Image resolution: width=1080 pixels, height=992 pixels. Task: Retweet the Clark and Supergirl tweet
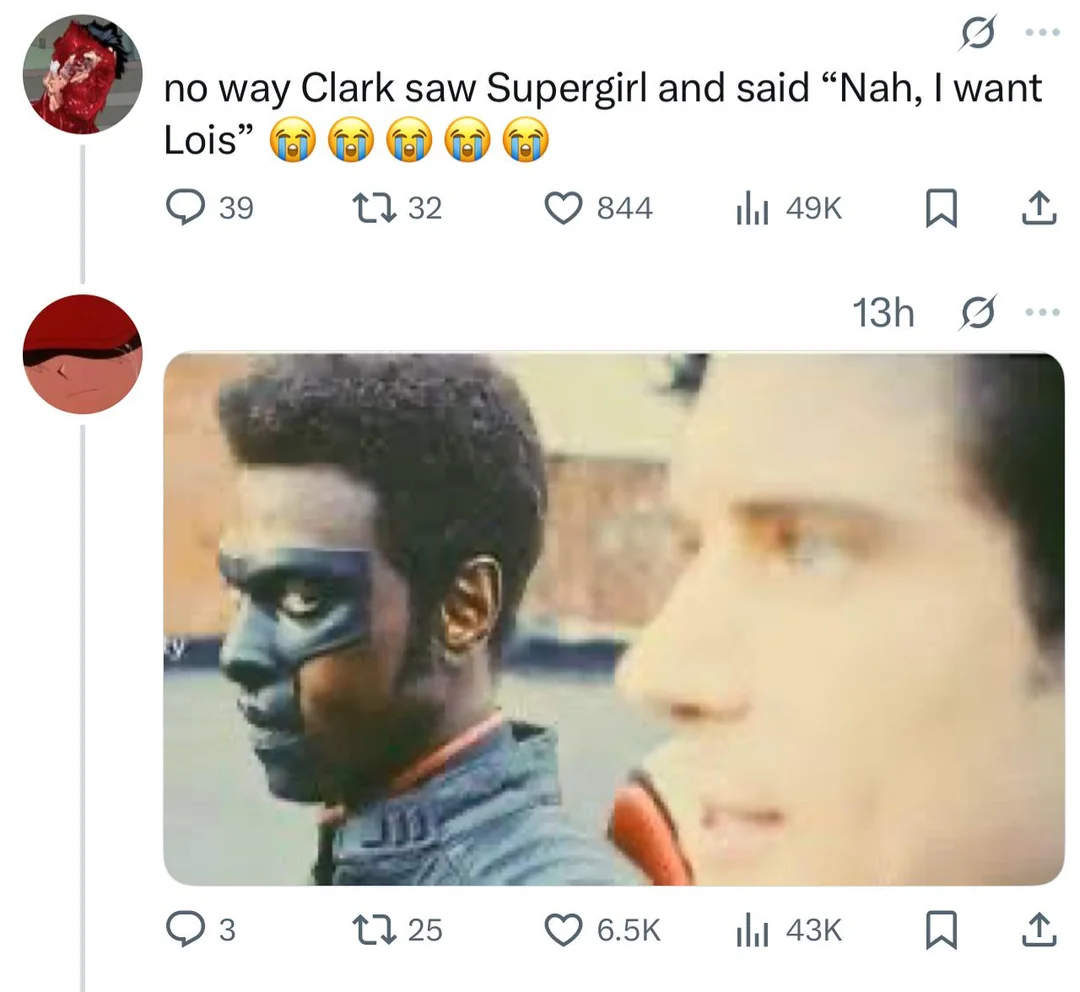pyautogui.click(x=397, y=208)
